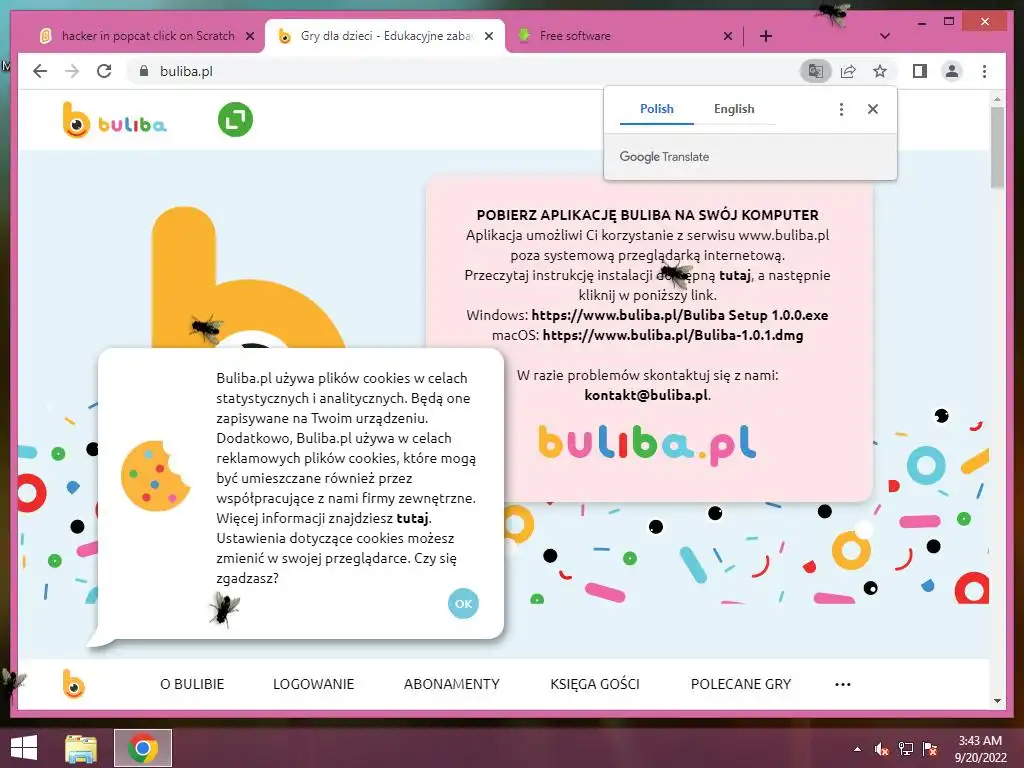Click the Chrome icon in the taskbar

pos(143,748)
